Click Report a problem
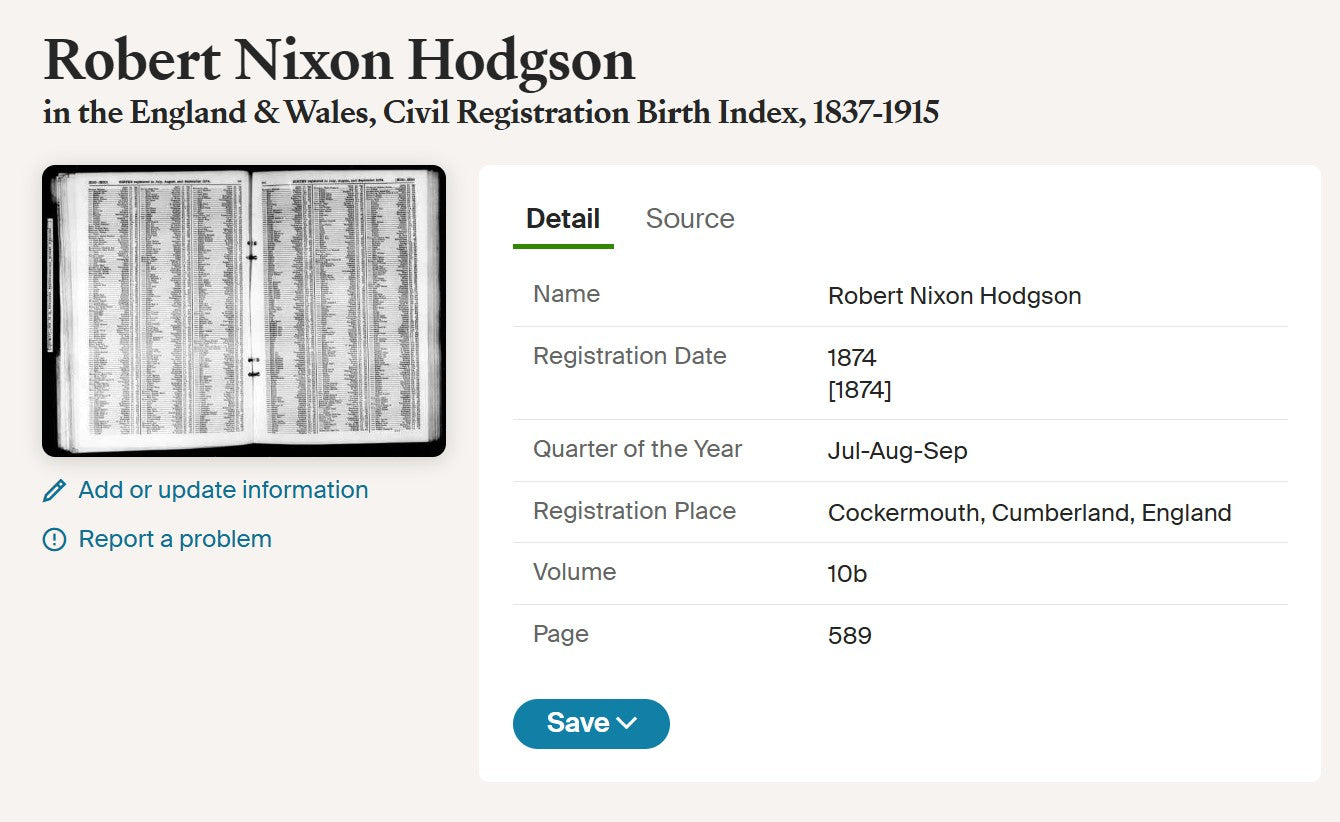Viewport: 1340px width, 822px height. pyautogui.click(x=175, y=539)
